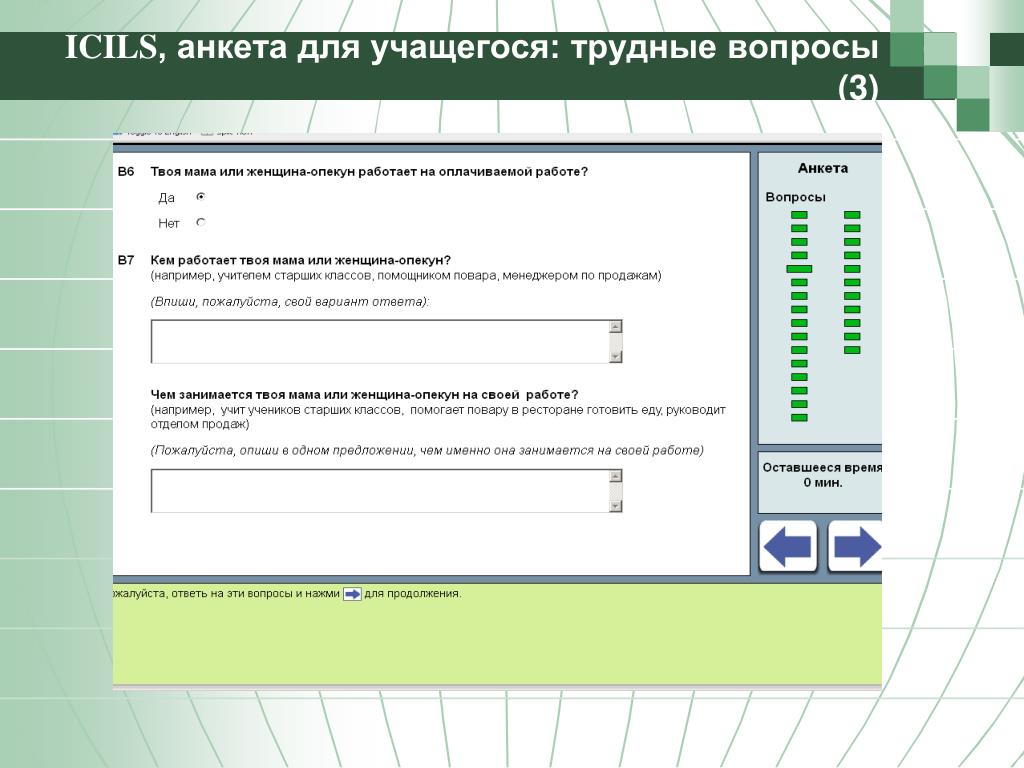Click the down arrow in the job duties box scrollbar
This screenshot has width=1024, height=768.
[615, 506]
